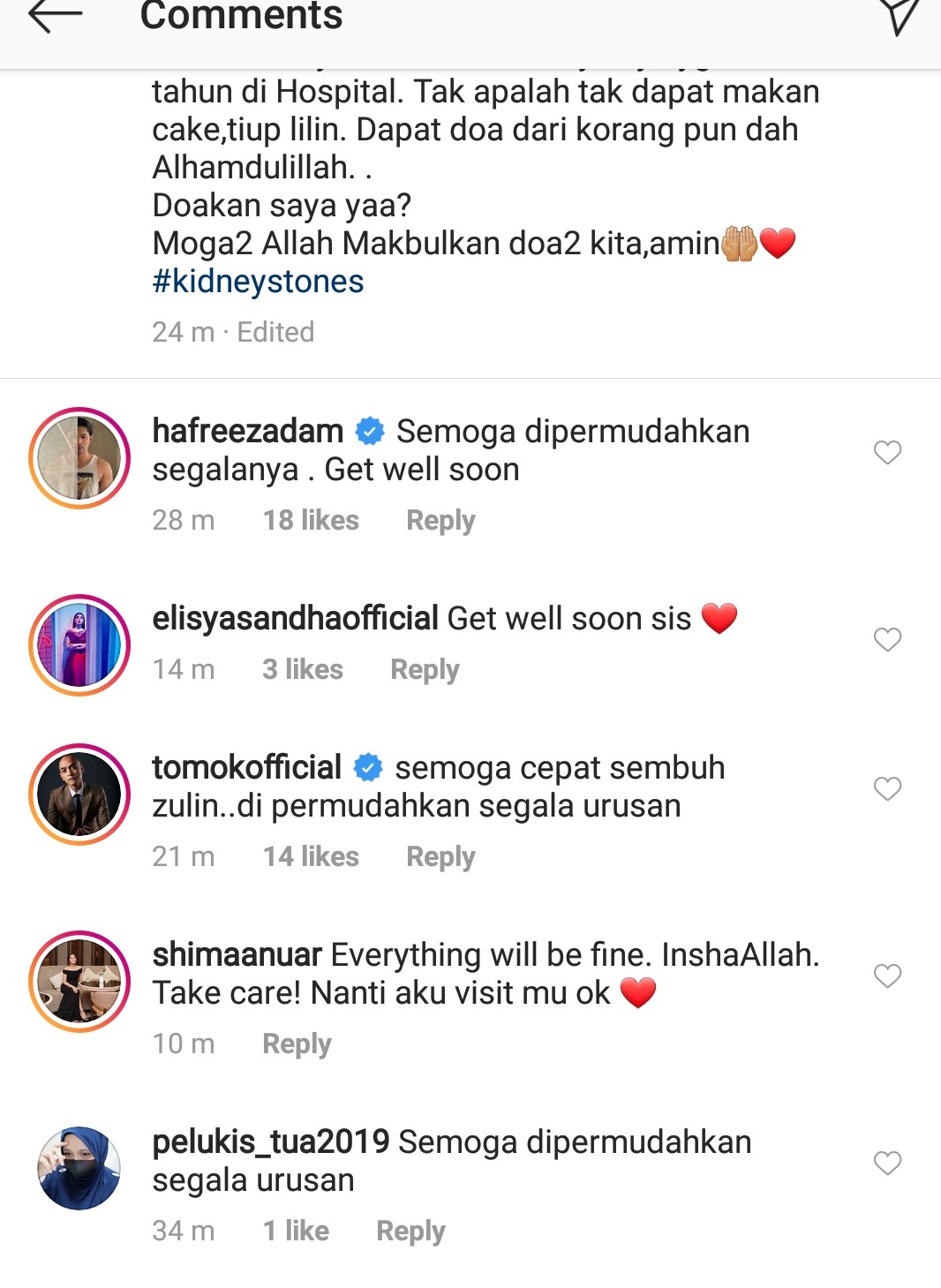Tap the heart beside the shimaanuar comment

click(887, 975)
